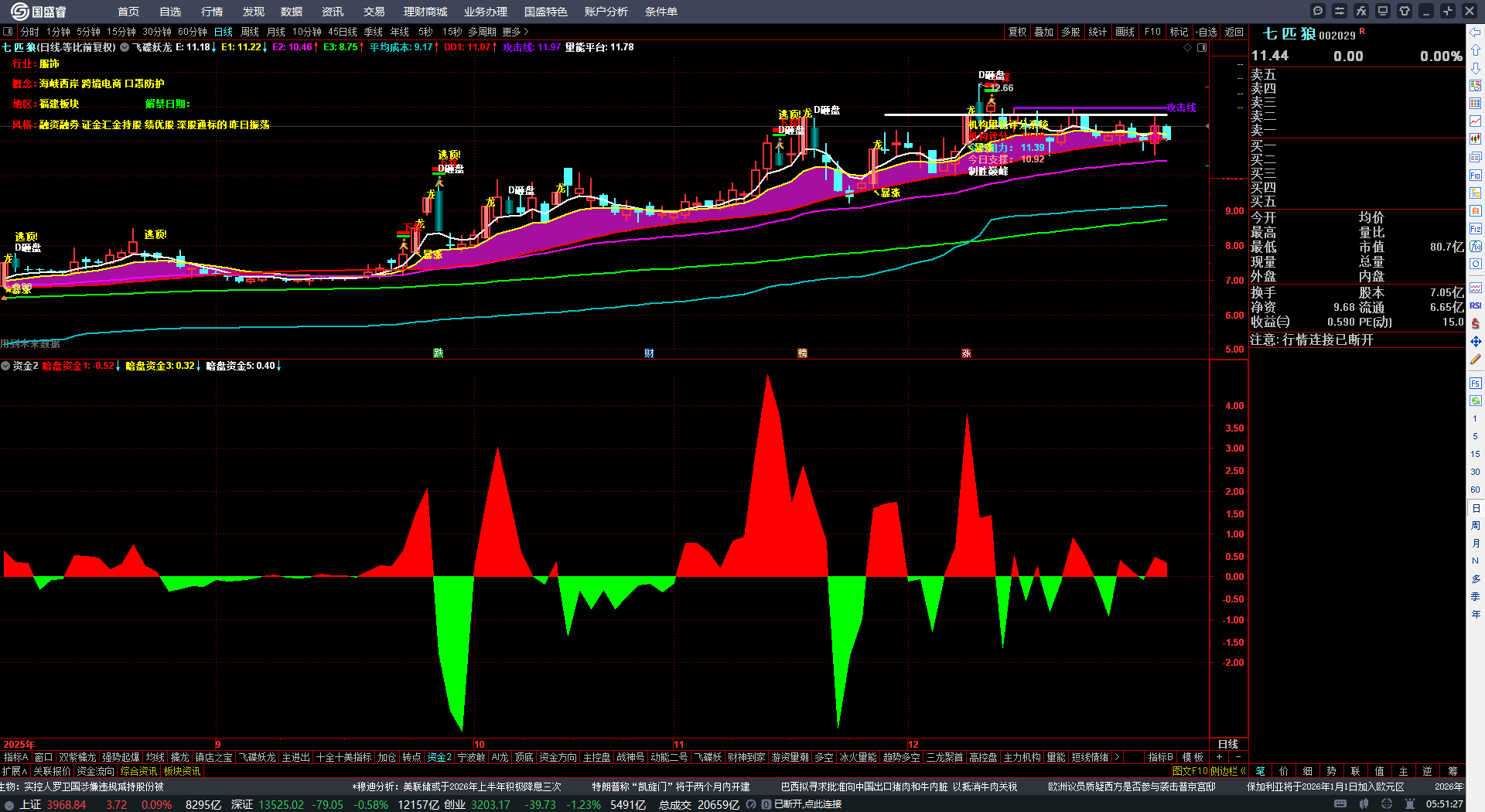
Task: Open the orange document sidebar icon
Action: click(1476, 211)
